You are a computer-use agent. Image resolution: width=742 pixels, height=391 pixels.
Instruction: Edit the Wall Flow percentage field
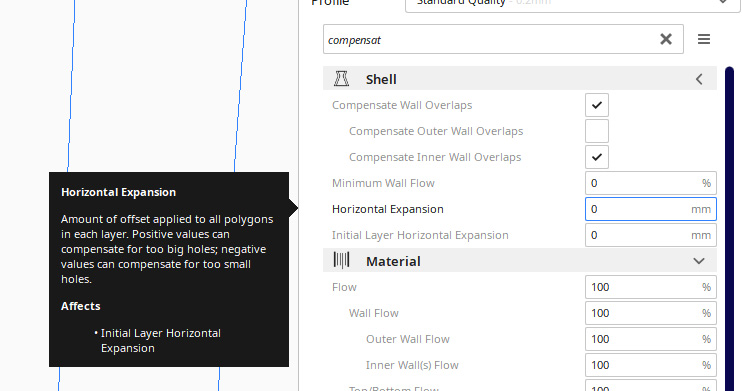point(651,313)
